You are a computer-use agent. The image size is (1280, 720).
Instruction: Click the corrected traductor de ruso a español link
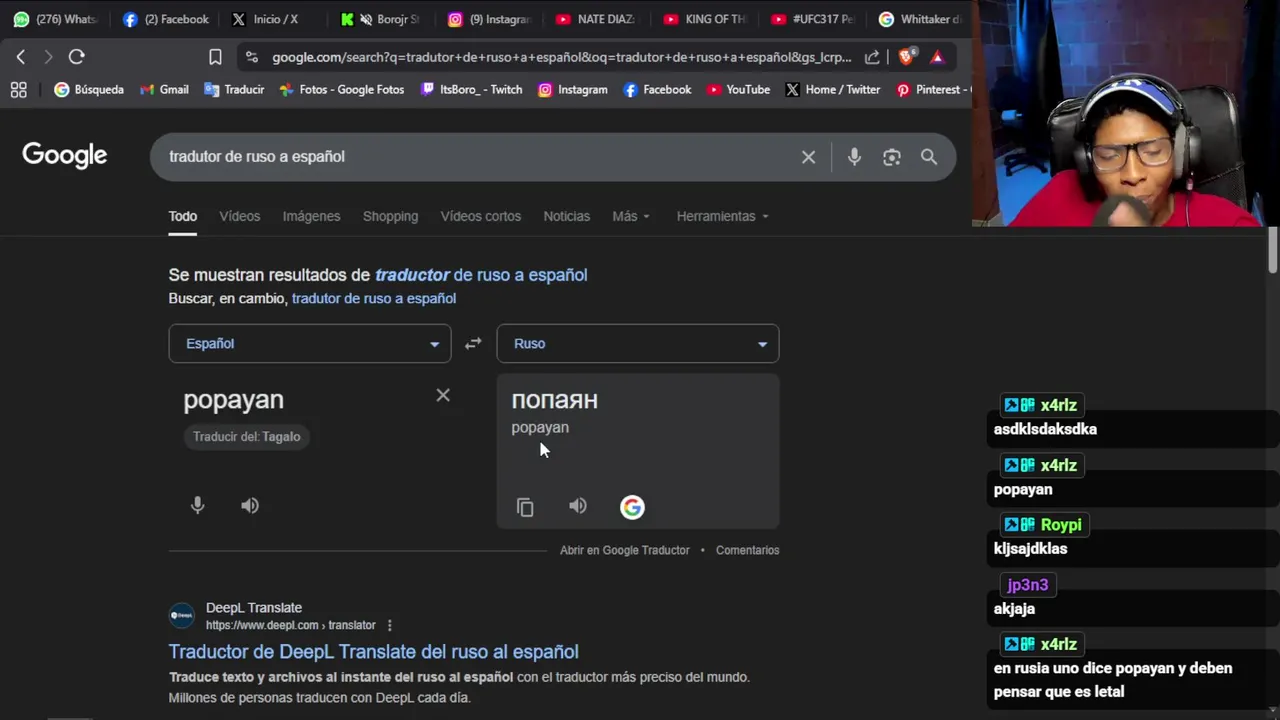481,275
